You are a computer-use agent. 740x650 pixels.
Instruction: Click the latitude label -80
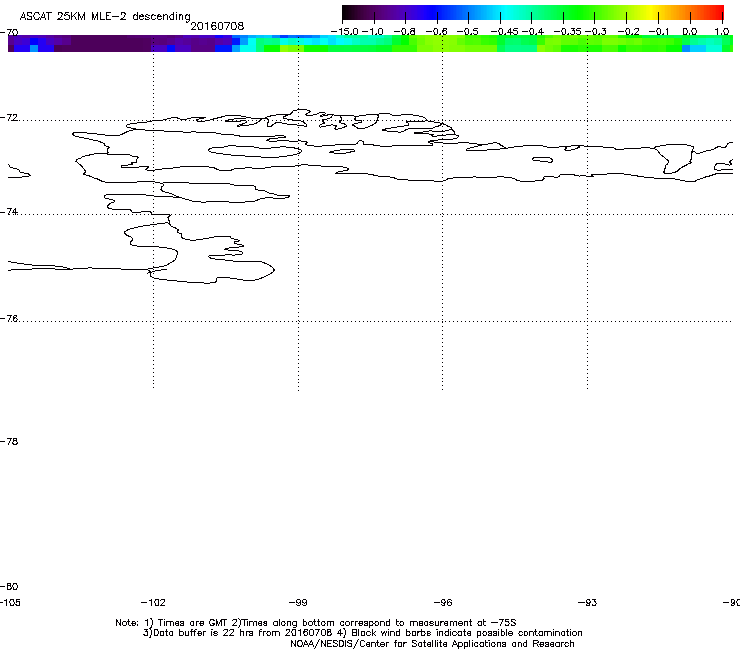point(9,586)
